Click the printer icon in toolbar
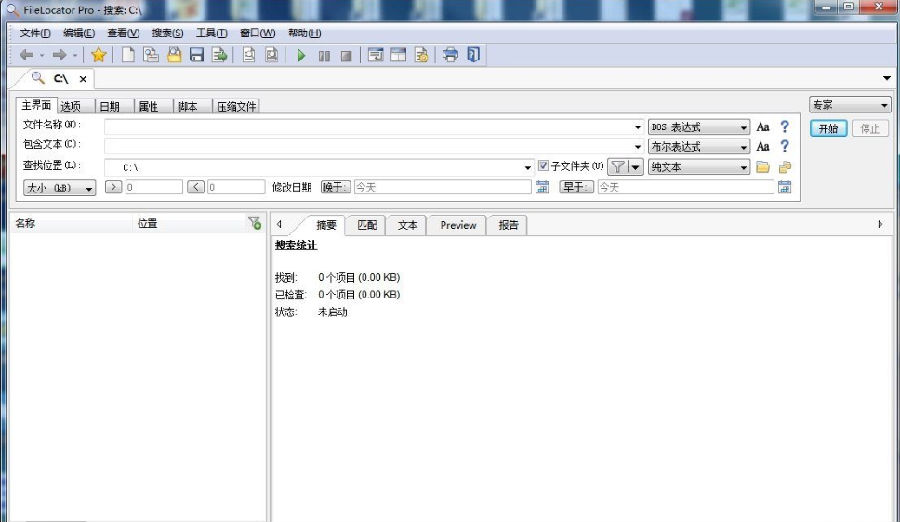The height and width of the screenshot is (522, 900). 450,55
